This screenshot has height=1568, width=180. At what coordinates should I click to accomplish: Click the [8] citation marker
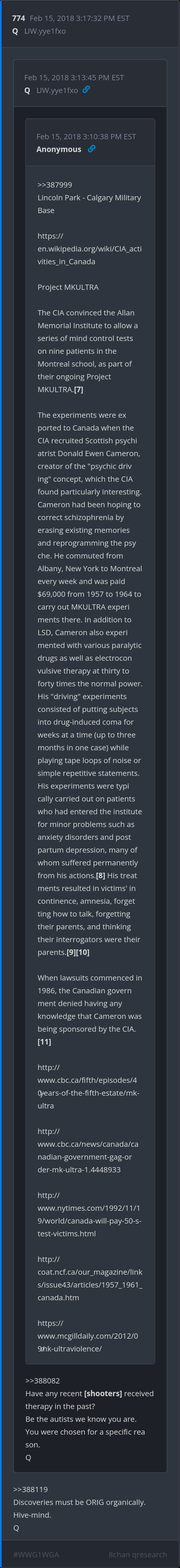point(100,875)
